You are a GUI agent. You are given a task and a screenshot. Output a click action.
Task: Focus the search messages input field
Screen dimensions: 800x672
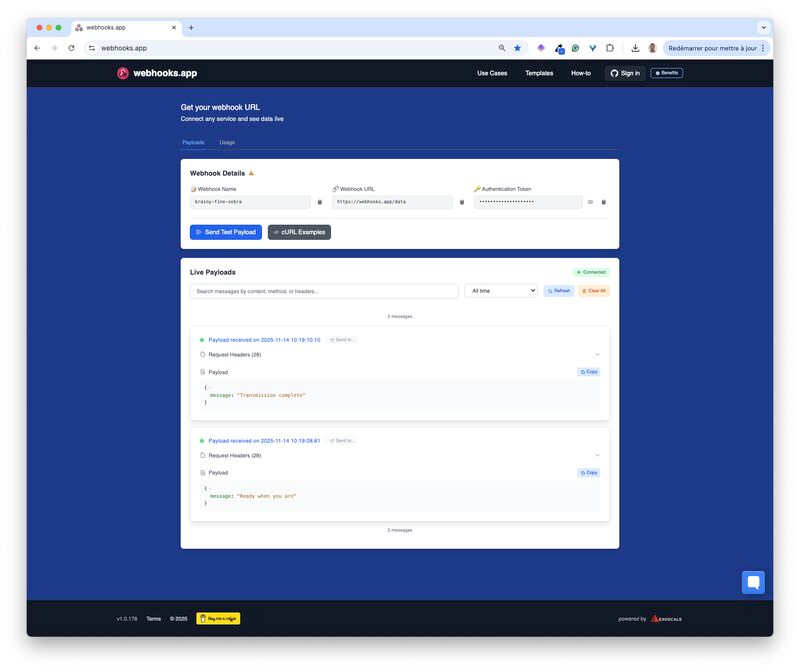coord(324,291)
